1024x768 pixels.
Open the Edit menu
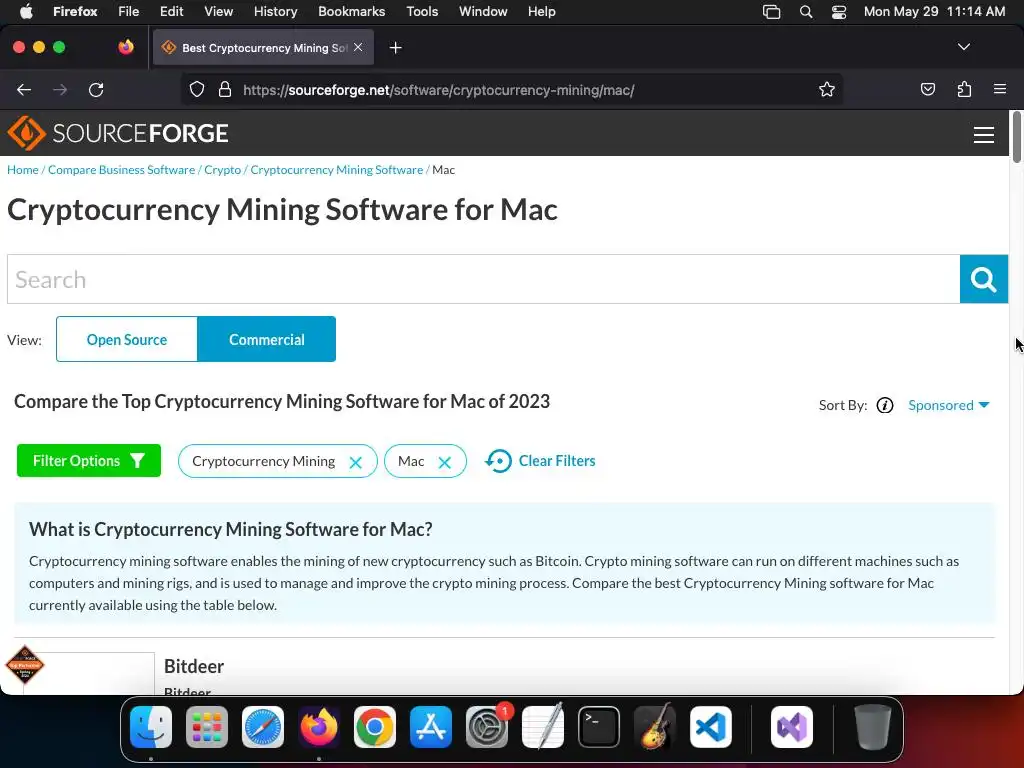point(171,11)
